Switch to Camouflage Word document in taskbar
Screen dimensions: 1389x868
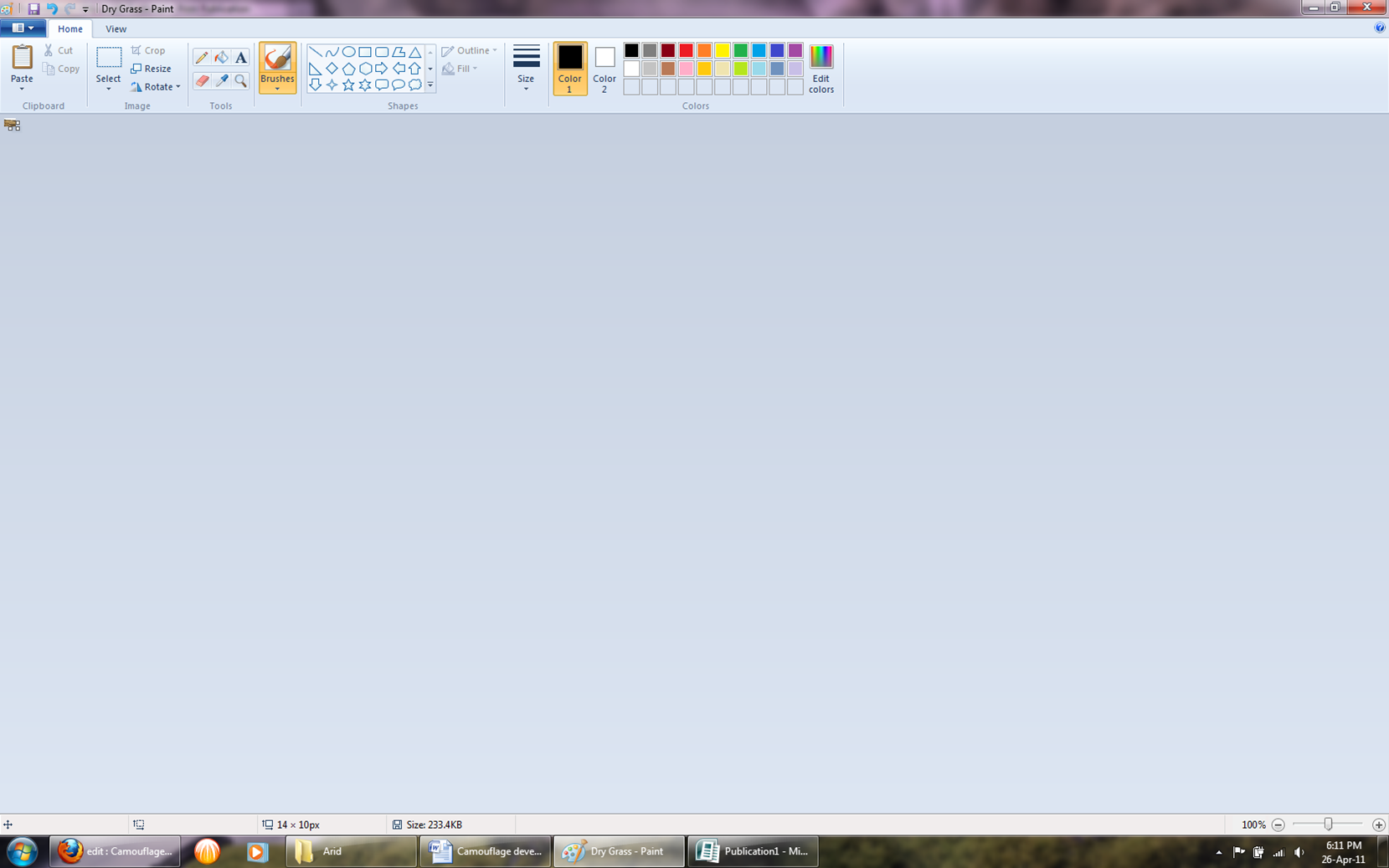click(x=486, y=851)
